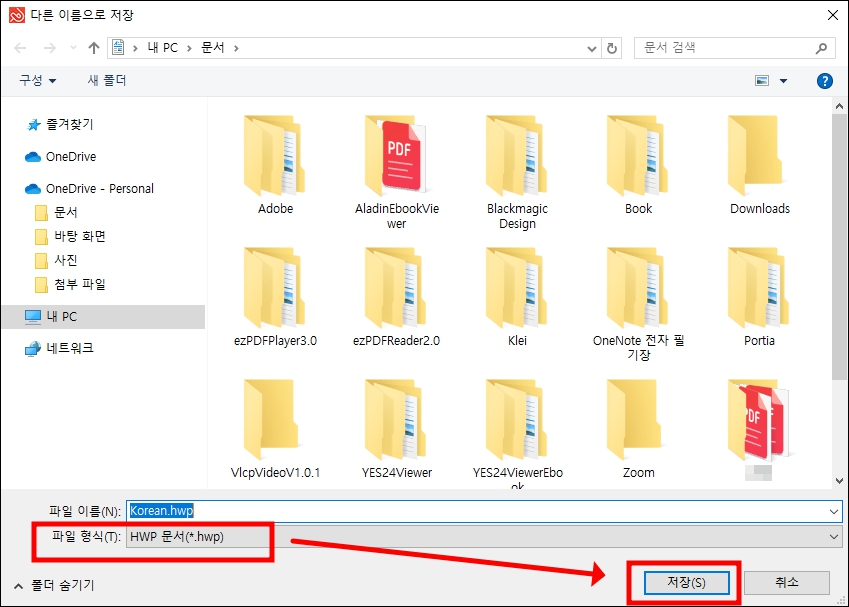Open the view options dropdown arrow
This screenshot has width=849, height=607.
click(x=783, y=81)
